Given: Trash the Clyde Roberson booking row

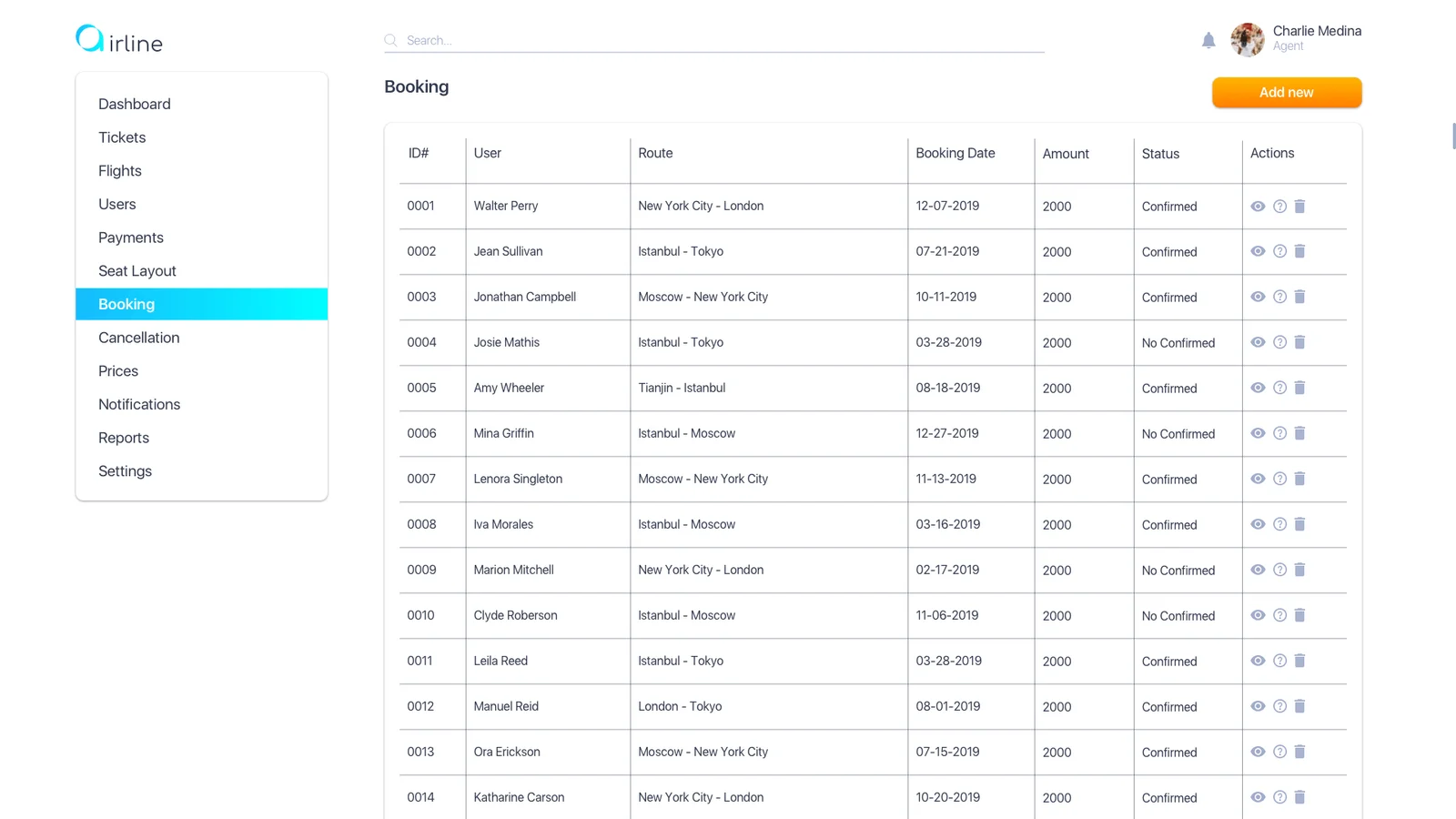Looking at the screenshot, I should 1299,616.
